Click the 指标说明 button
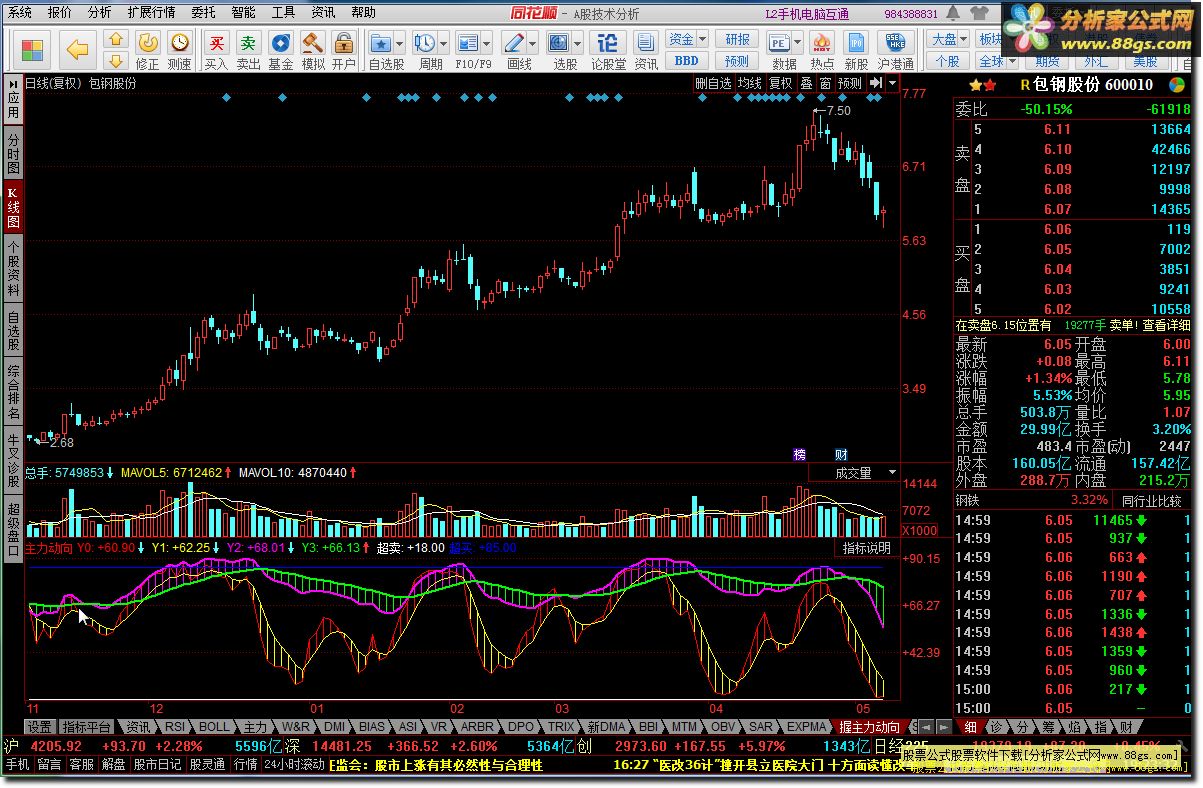This screenshot has height=788, width=1203. pos(866,548)
